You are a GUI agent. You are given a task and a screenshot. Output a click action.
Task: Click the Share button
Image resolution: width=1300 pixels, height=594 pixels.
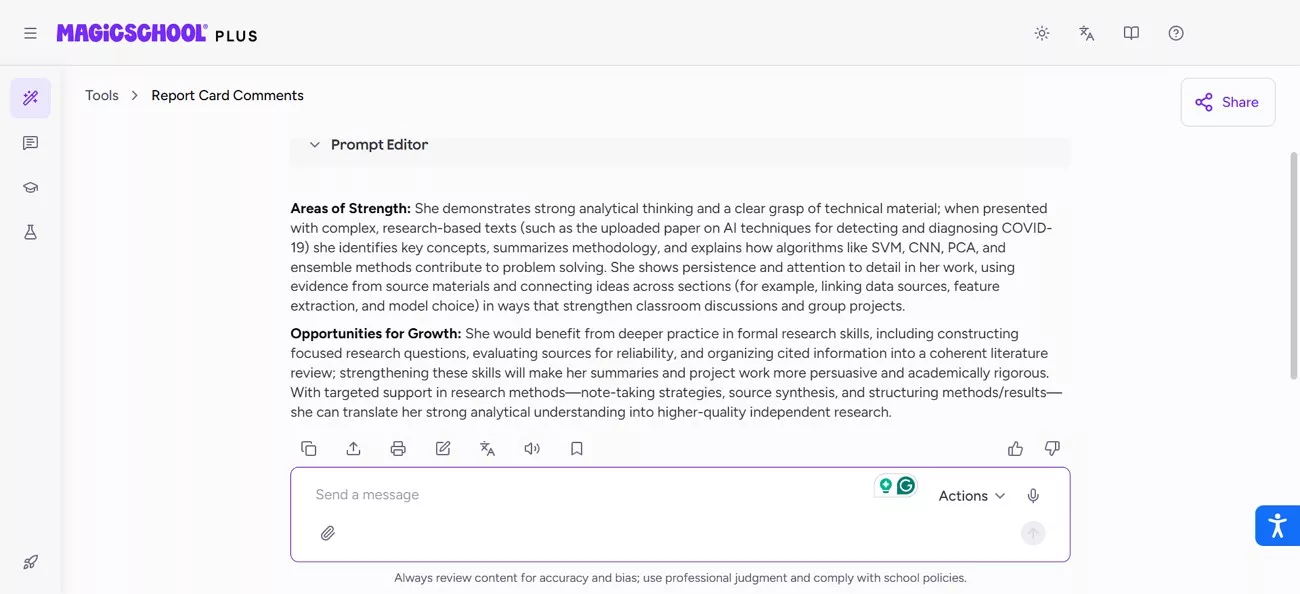tap(1227, 102)
